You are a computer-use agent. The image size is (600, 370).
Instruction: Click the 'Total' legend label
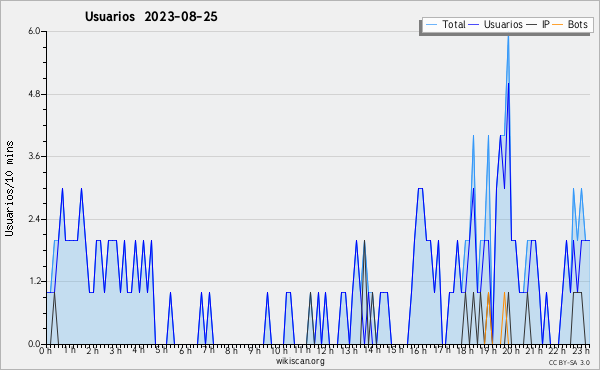point(454,24)
